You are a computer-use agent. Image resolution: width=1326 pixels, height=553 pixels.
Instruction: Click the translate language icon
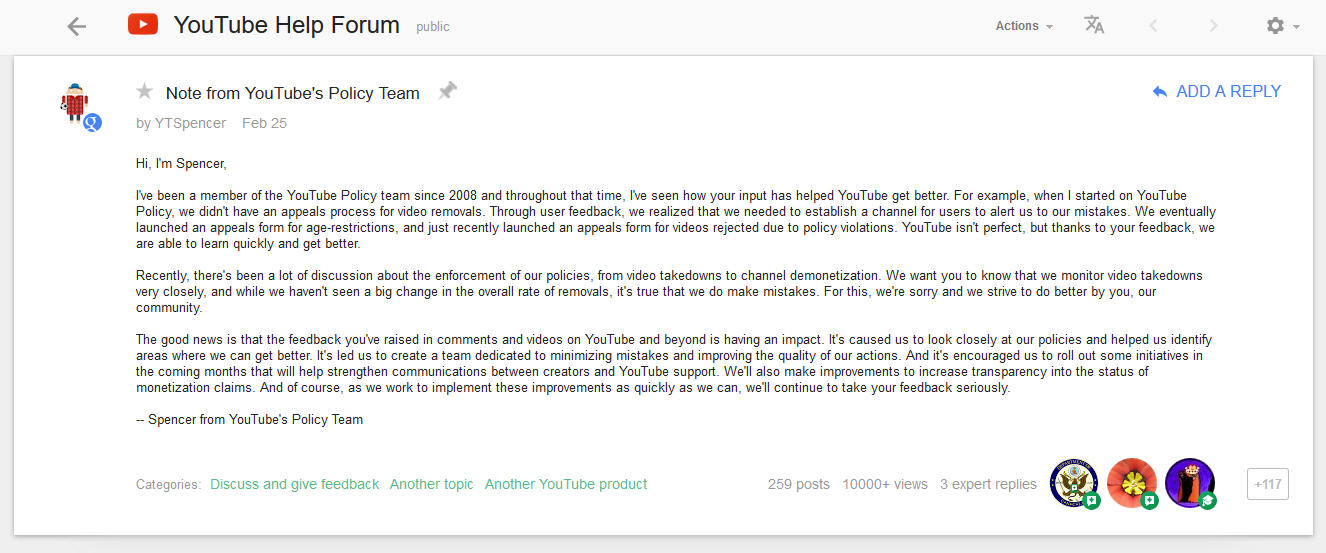tap(1094, 26)
